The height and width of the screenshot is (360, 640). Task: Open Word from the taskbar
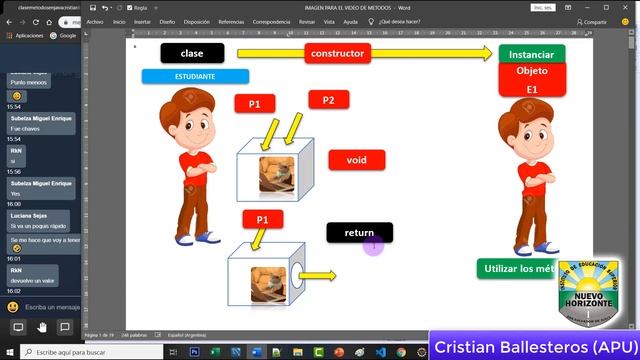pos(256,352)
